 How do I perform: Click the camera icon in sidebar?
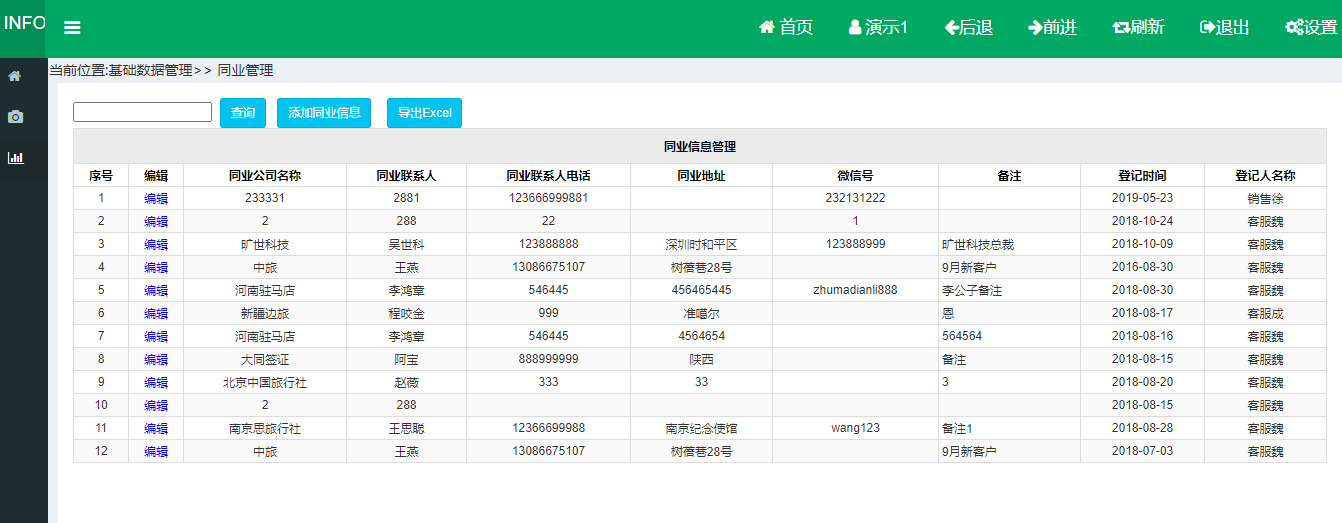(x=15, y=117)
